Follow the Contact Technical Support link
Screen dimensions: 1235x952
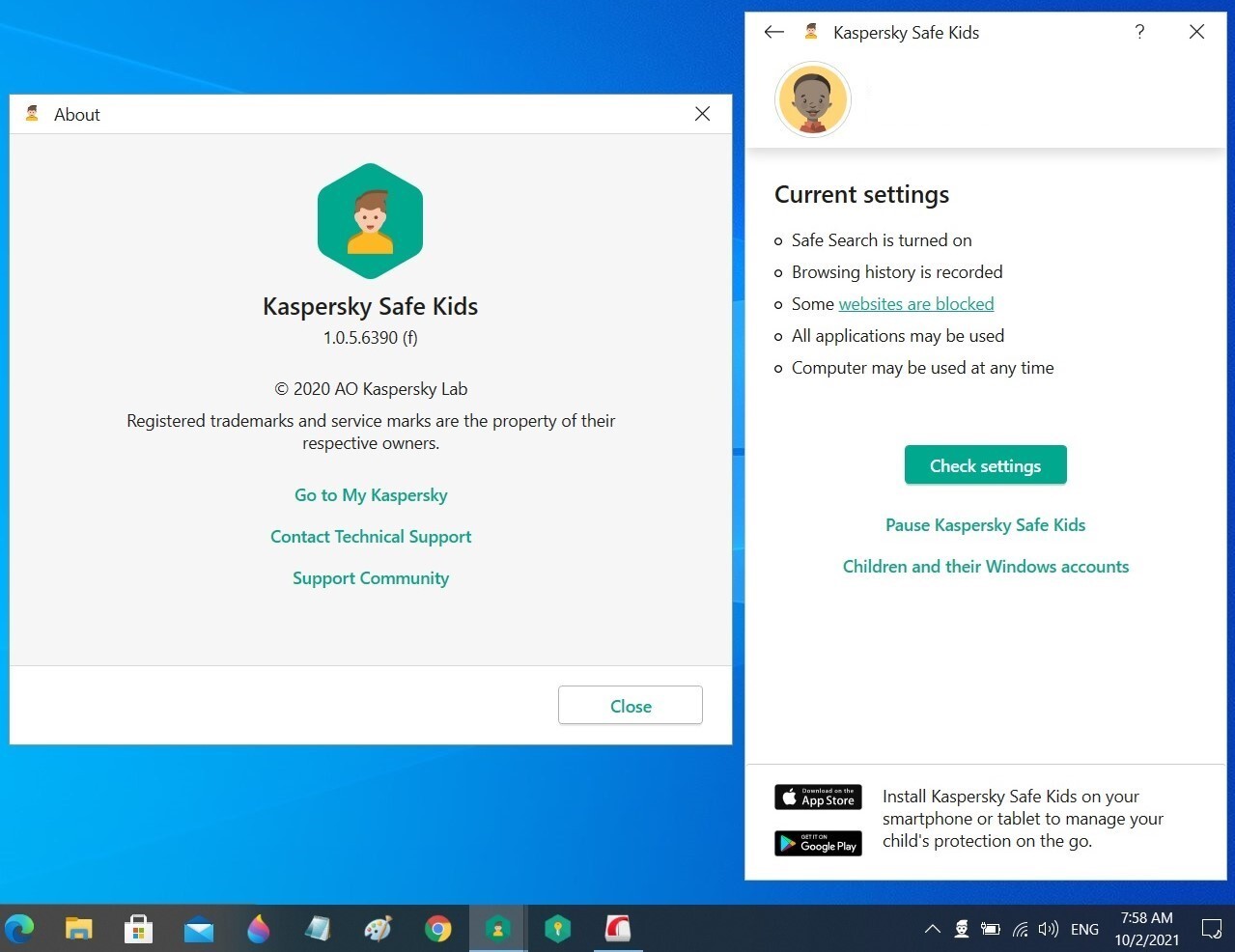(x=371, y=537)
